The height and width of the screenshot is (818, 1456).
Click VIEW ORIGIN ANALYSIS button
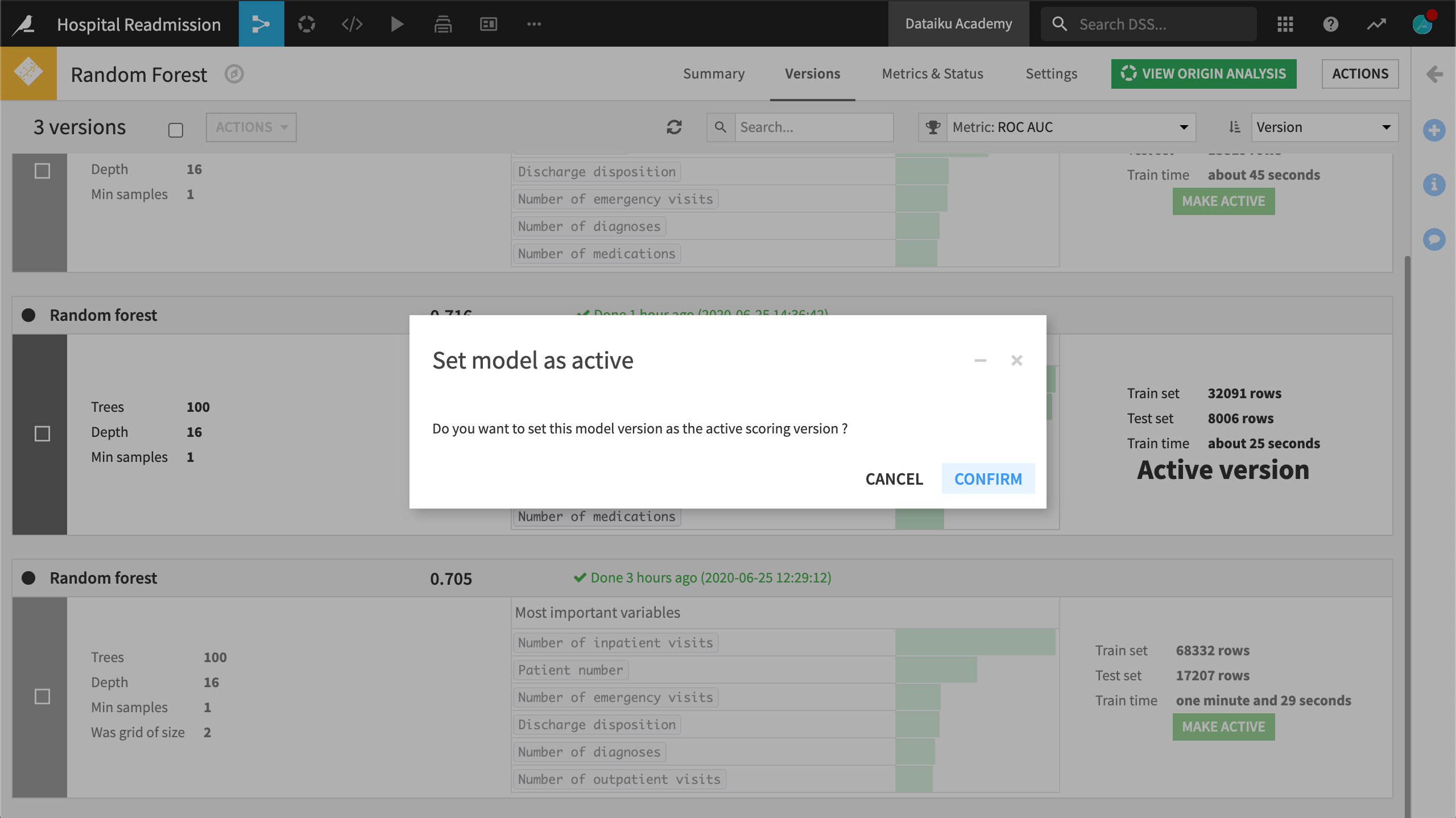coord(1204,73)
